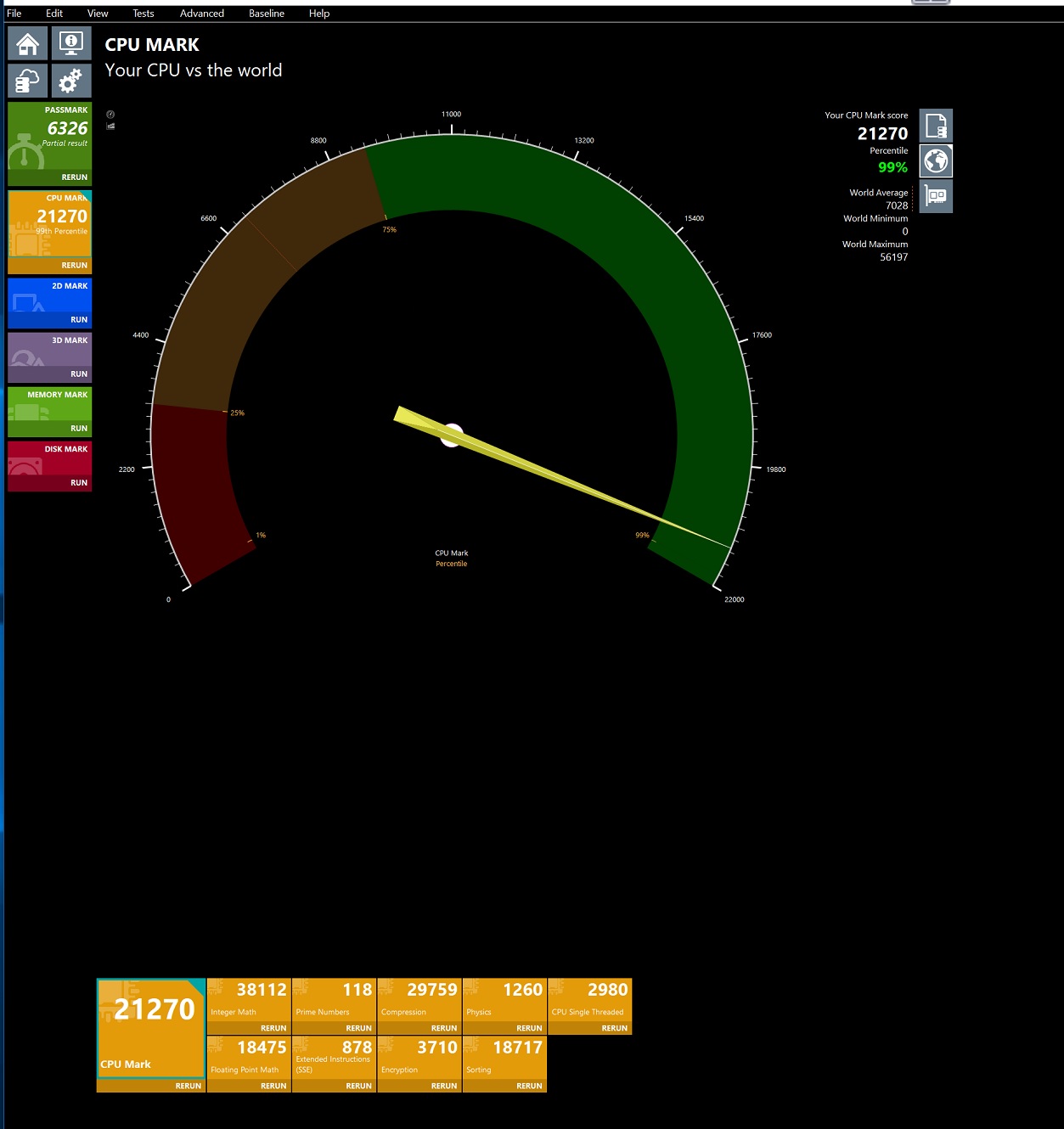
Task: Open the Advanced menu
Action: point(202,14)
